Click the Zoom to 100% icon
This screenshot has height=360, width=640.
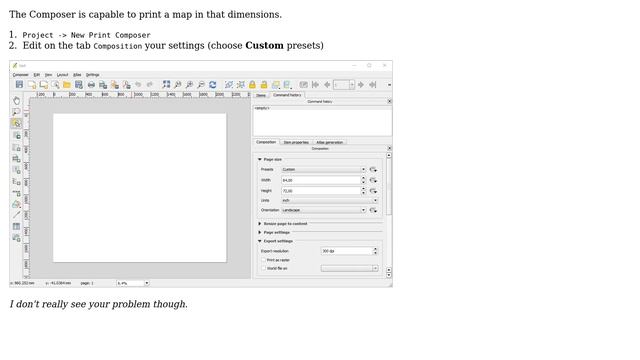click(x=178, y=84)
